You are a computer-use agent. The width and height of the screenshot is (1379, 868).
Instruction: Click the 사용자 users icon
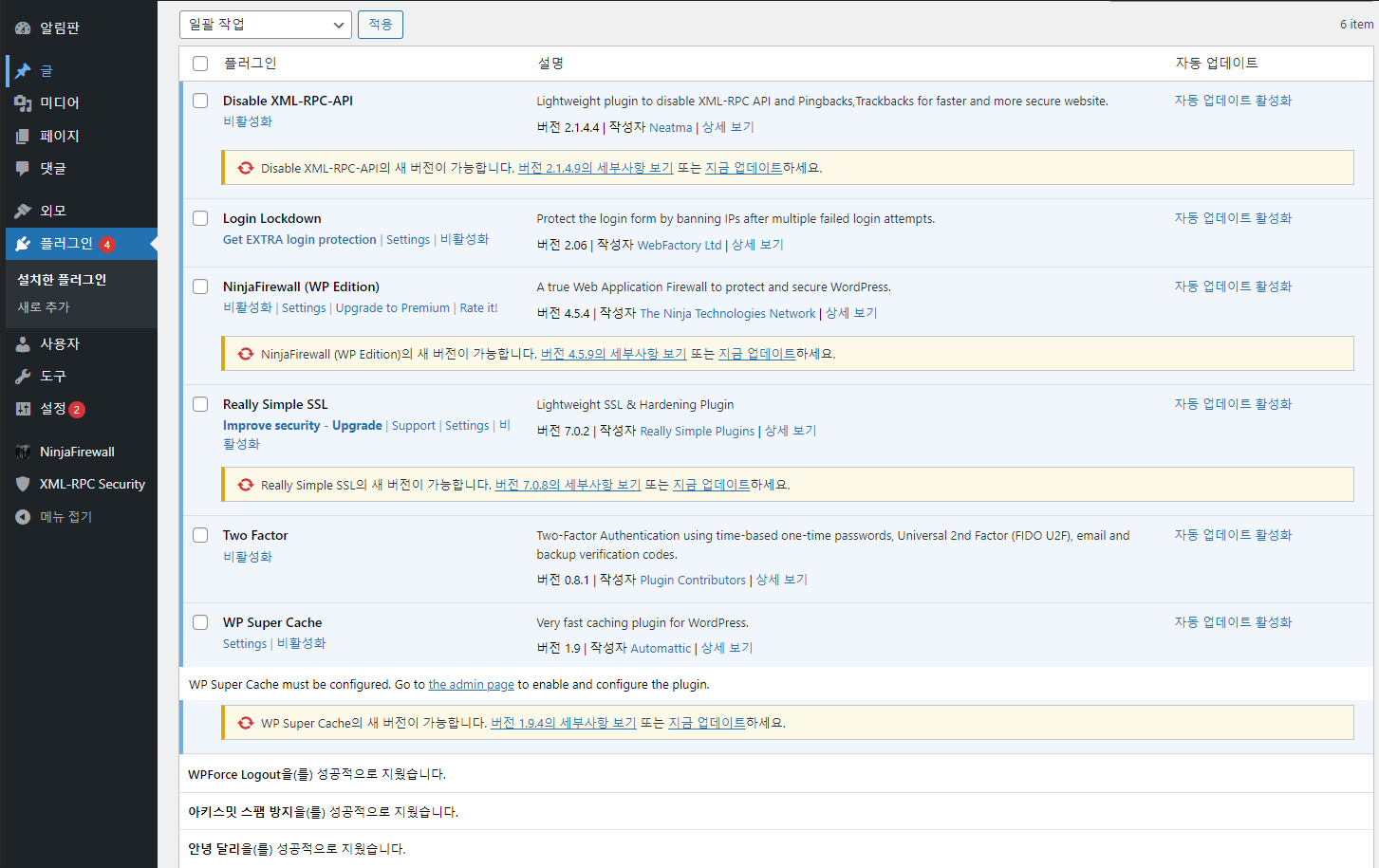point(23,344)
